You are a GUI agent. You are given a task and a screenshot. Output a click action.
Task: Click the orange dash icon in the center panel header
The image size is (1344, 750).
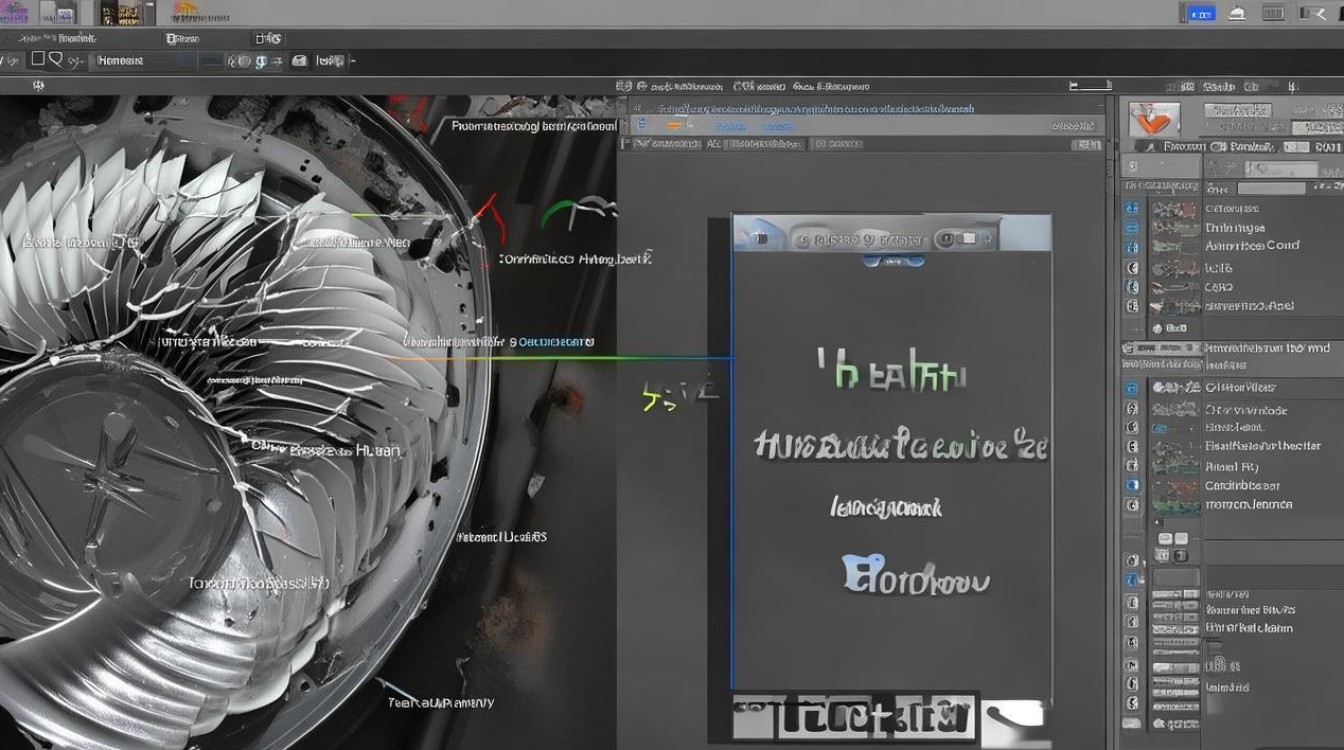pyautogui.click(x=674, y=125)
